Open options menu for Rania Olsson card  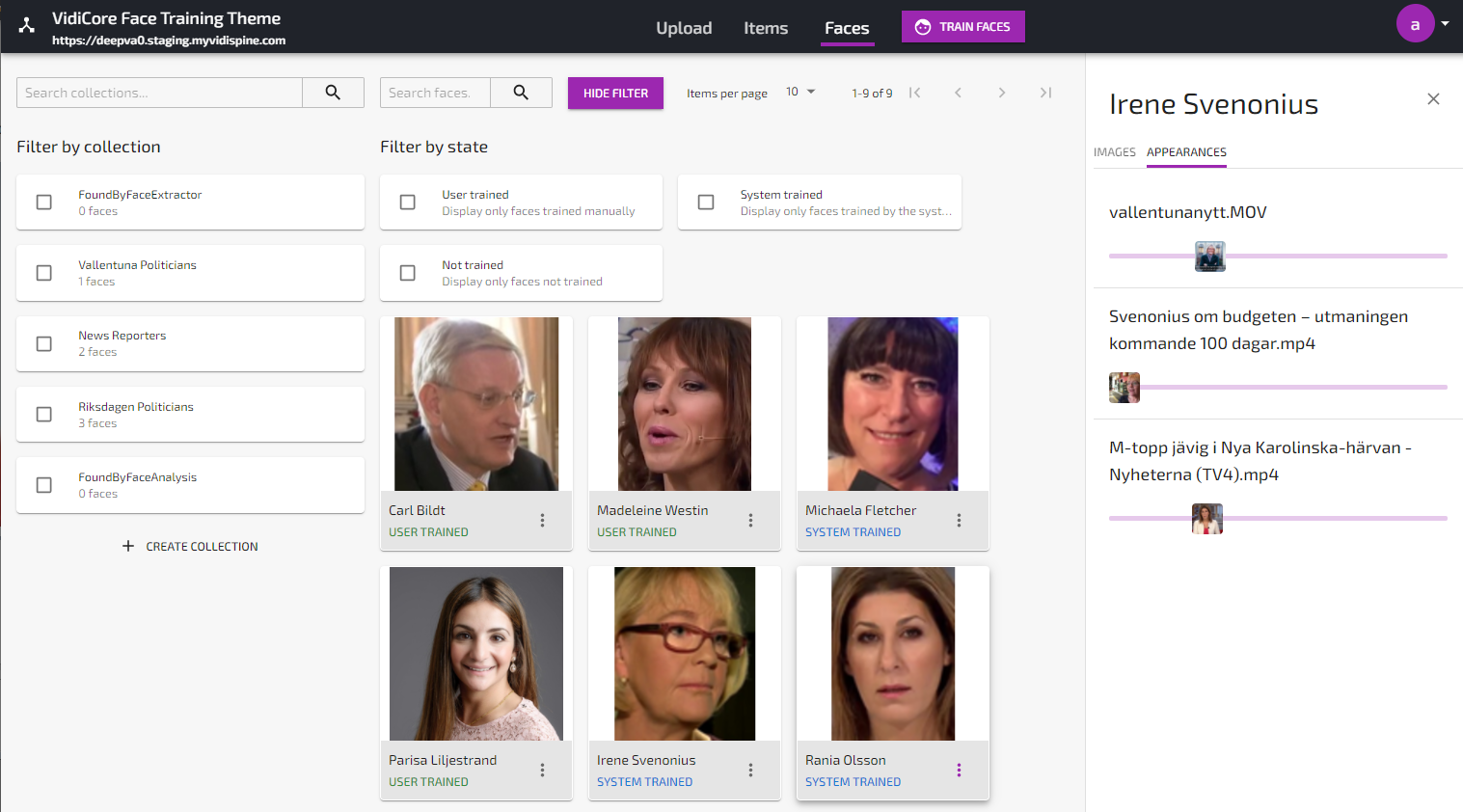pos(959,771)
